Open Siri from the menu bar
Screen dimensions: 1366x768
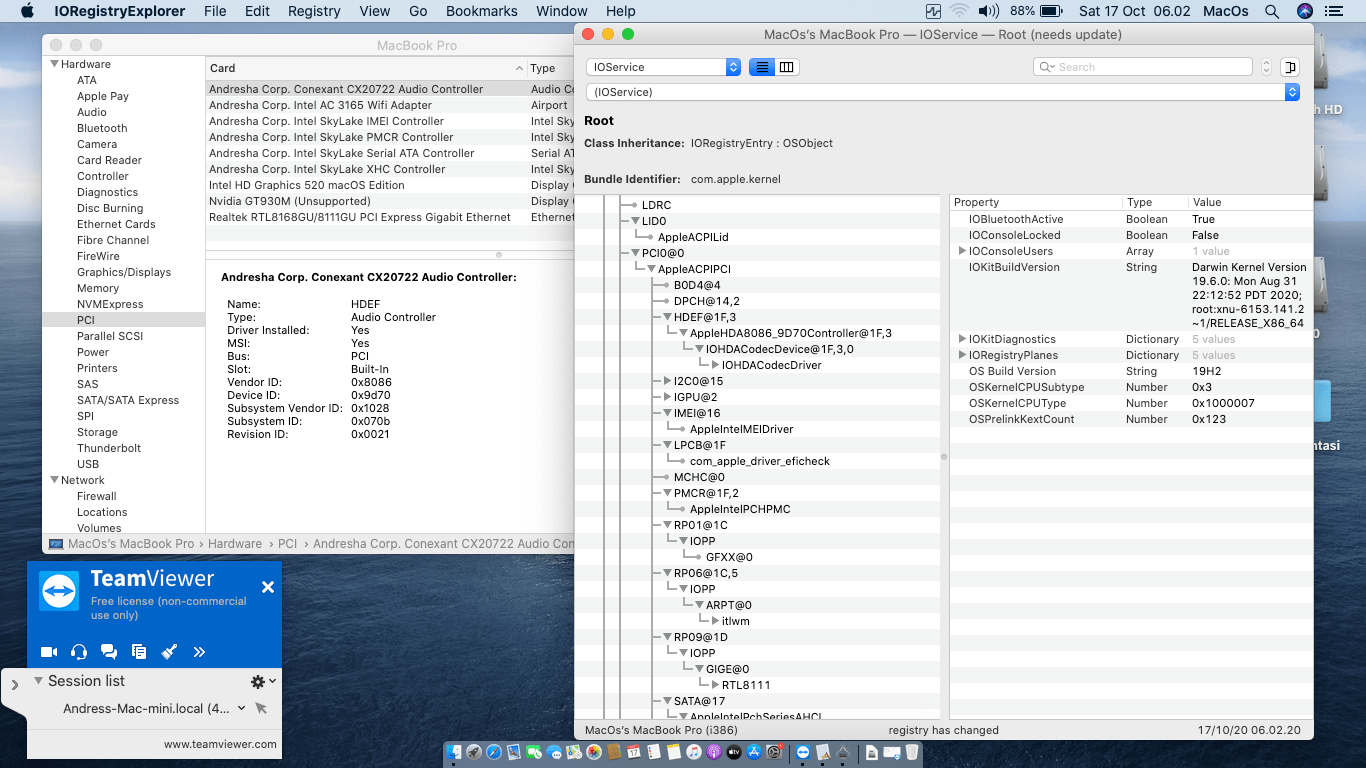click(1304, 11)
